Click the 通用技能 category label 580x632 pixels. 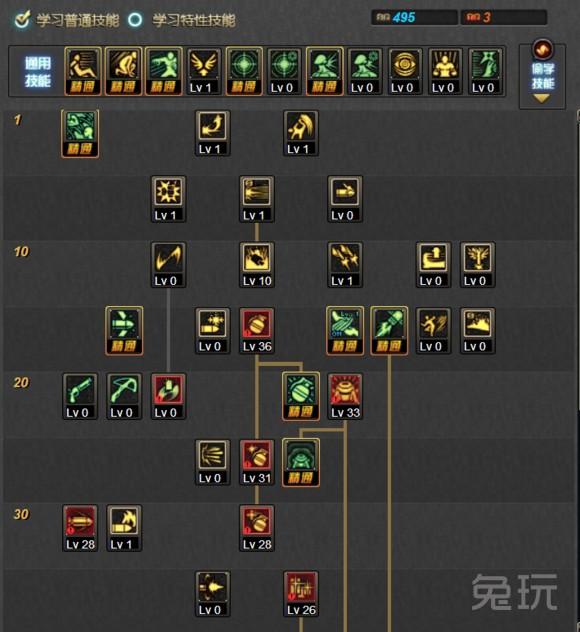coord(37,72)
